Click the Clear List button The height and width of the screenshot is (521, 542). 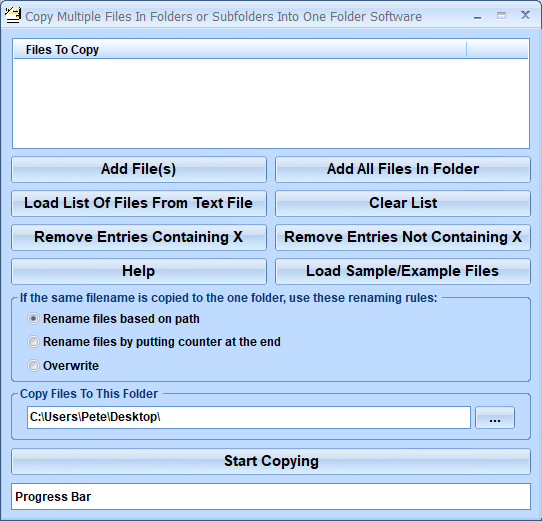(x=403, y=203)
